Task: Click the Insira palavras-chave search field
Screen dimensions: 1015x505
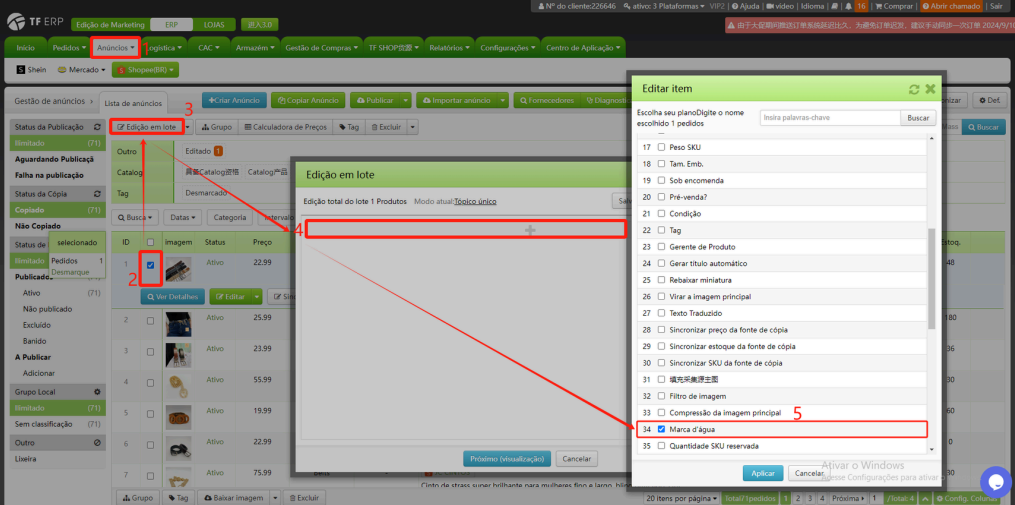Action: (828, 118)
